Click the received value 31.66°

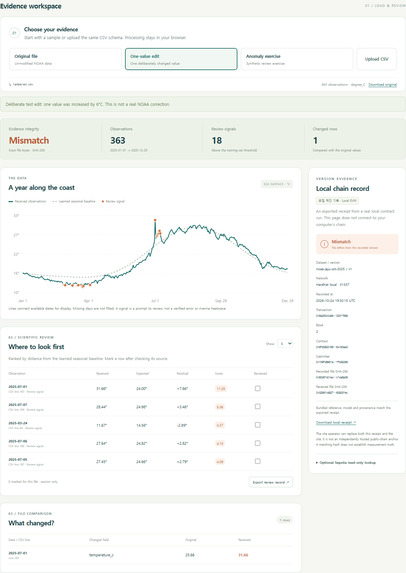pos(102,389)
